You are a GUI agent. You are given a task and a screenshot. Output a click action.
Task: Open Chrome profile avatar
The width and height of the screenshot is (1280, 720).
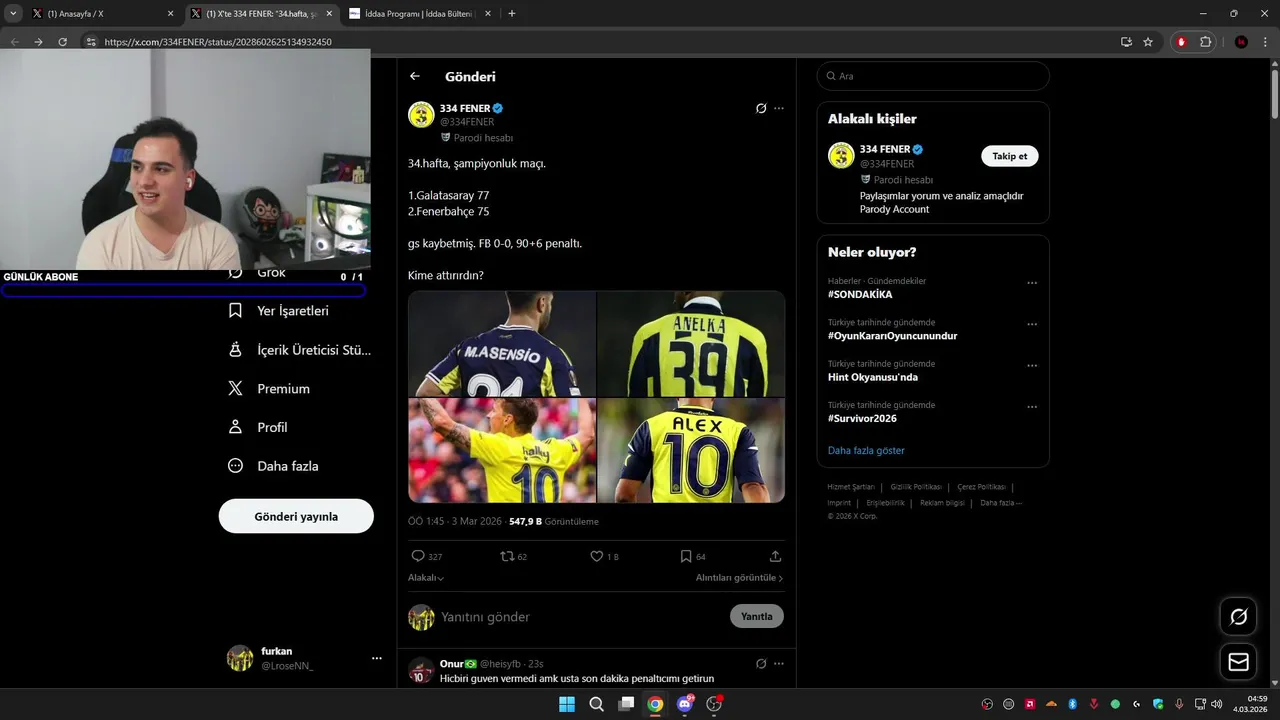pos(1241,42)
